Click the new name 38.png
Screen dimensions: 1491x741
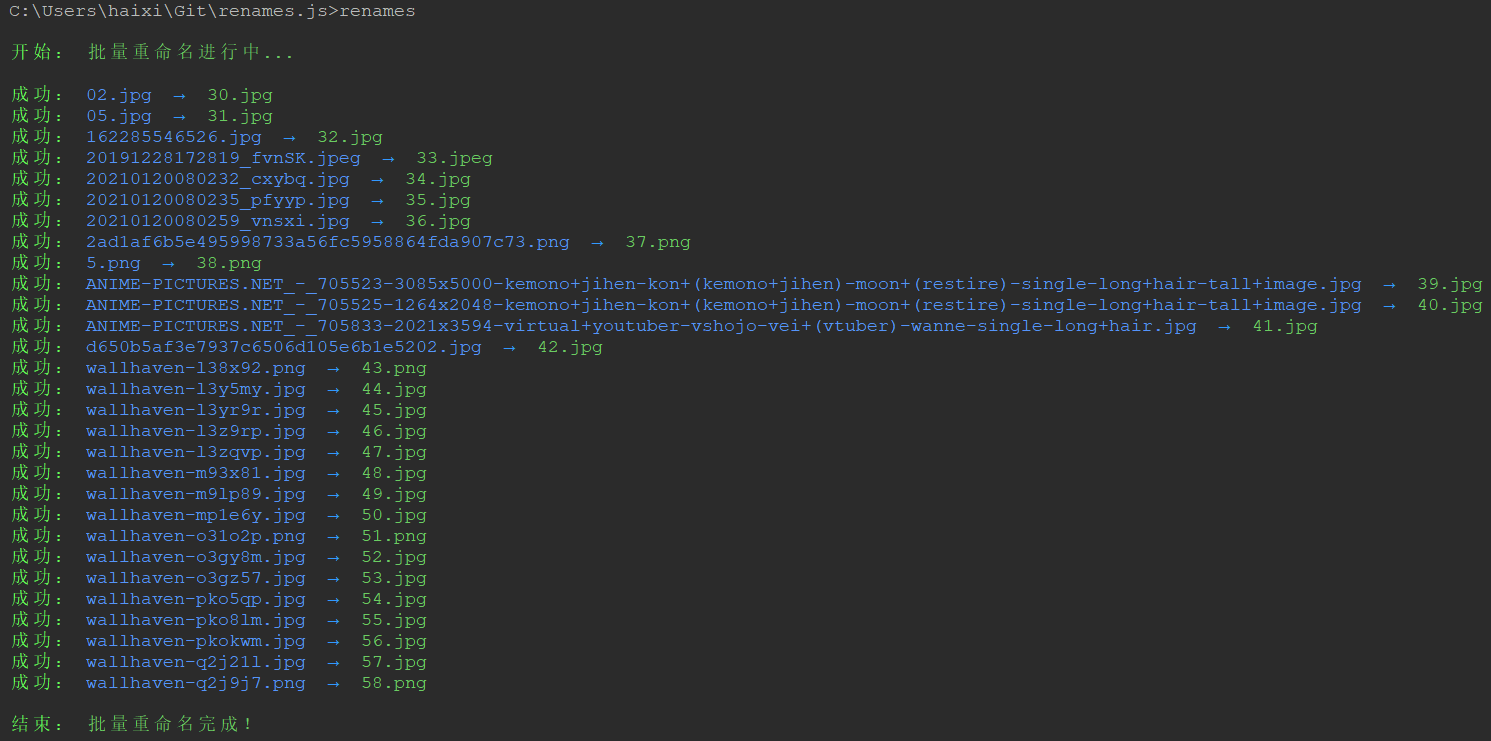[x=229, y=263]
